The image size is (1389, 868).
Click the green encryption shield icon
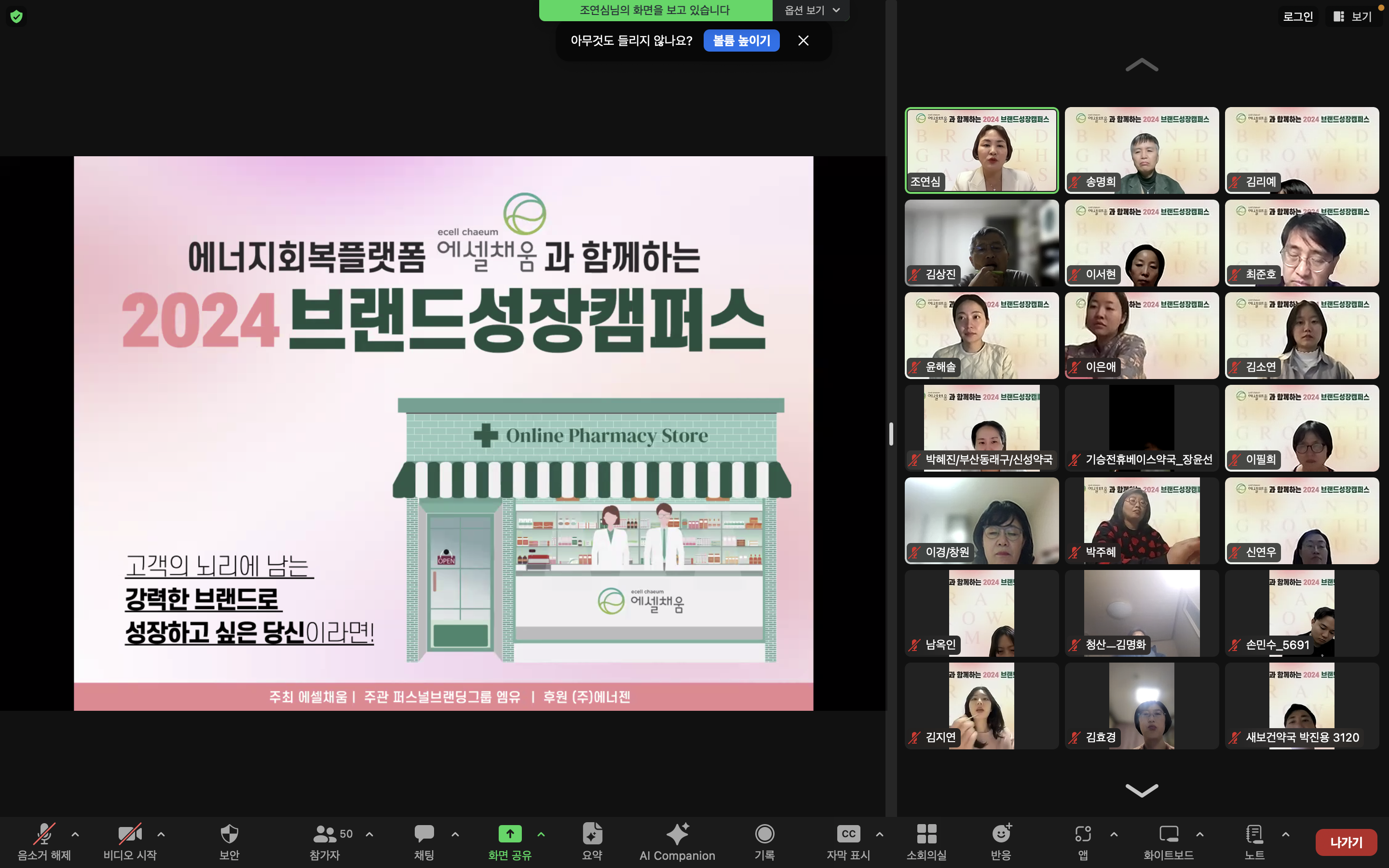click(x=17, y=17)
